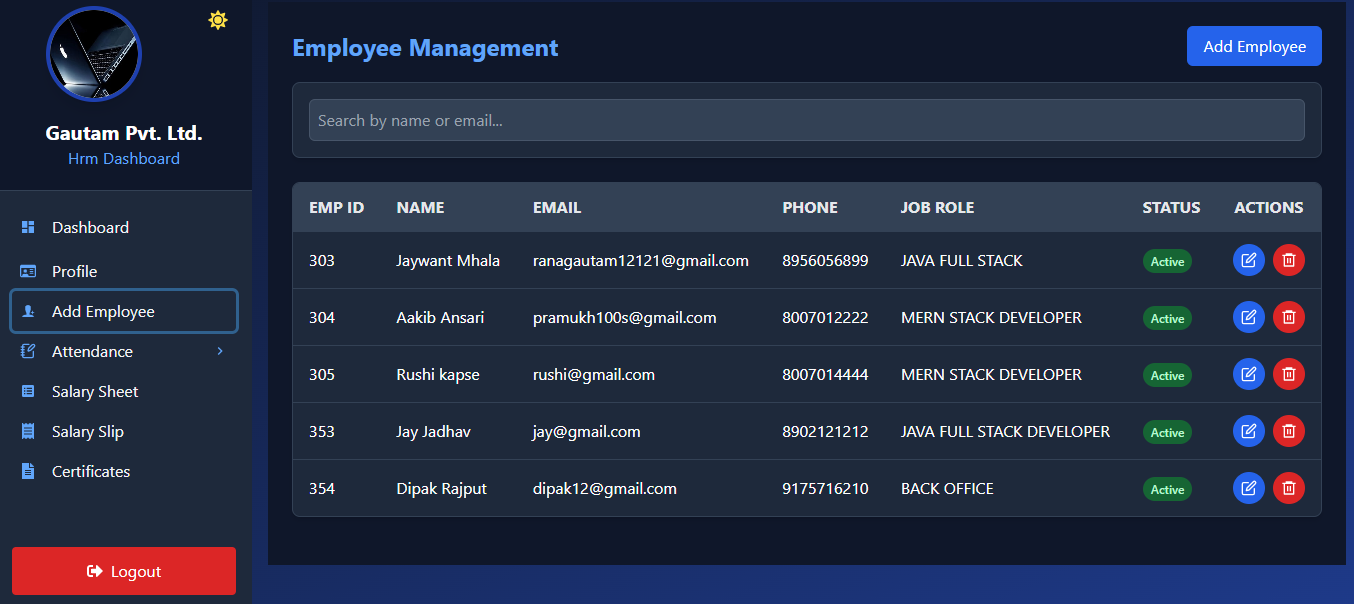Viewport: 1354px width, 604px height.
Task: Click Active status badge for Rushi kapse
Action: 1167,376
